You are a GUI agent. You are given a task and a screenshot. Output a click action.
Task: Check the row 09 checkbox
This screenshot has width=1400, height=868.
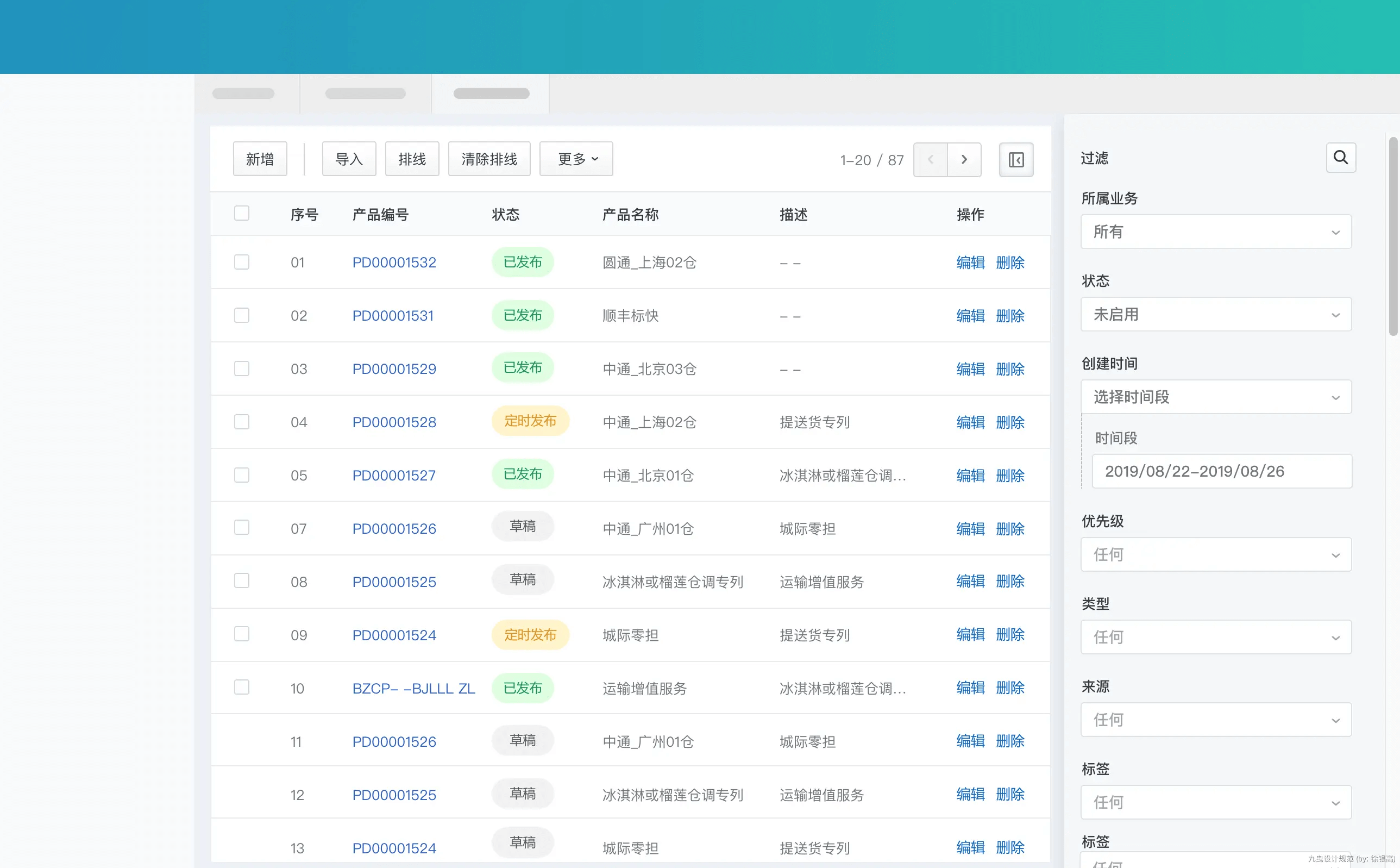point(242,634)
